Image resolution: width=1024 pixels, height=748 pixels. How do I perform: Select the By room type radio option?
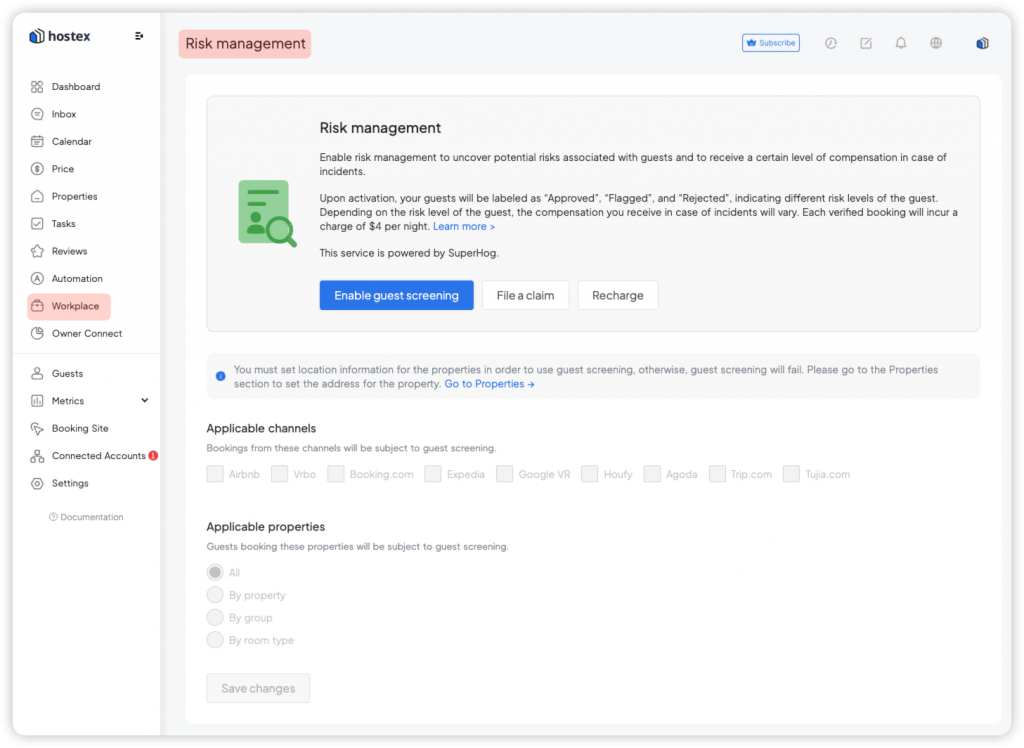tap(215, 640)
